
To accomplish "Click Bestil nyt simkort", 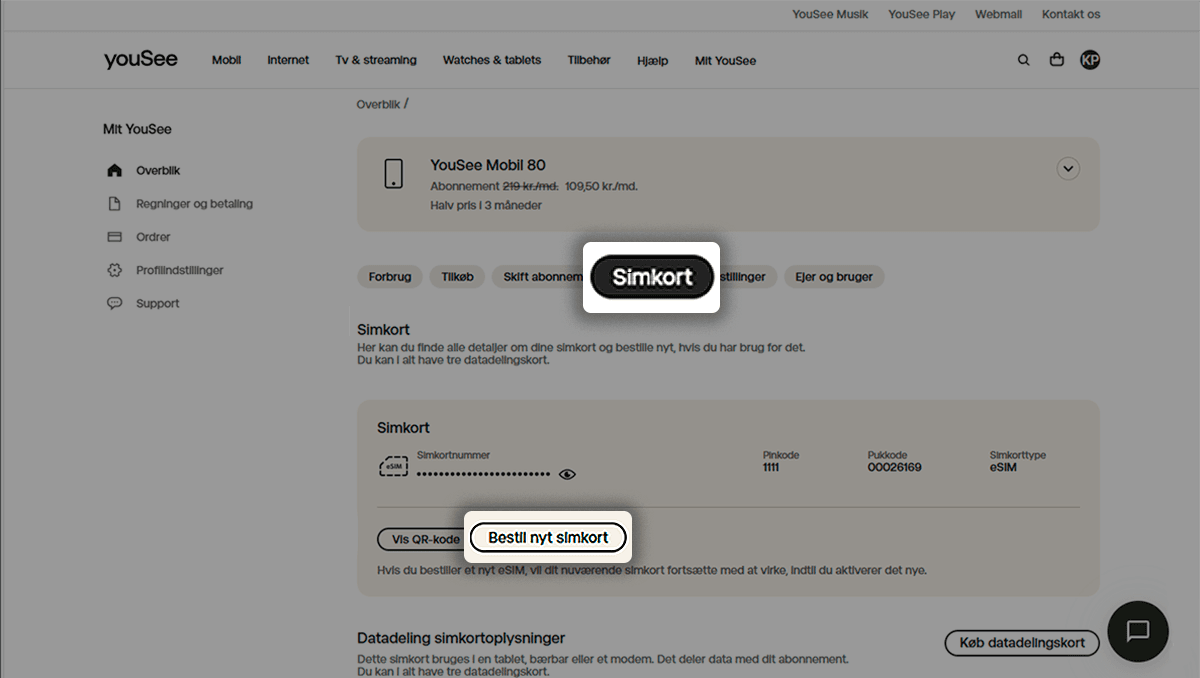I will (548, 537).
